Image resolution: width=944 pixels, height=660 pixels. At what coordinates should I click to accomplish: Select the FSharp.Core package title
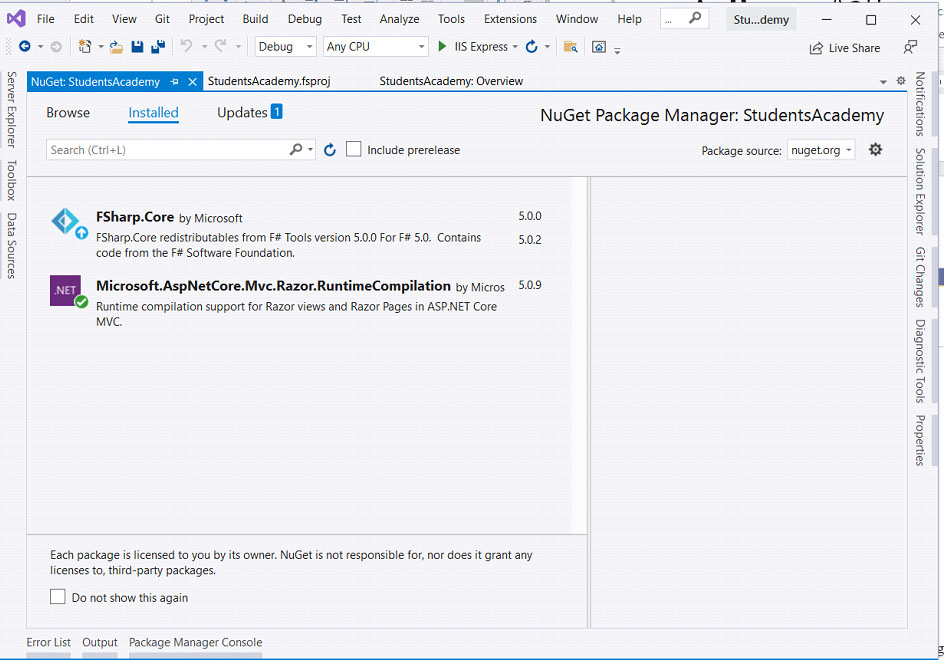pyautogui.click(x=135, y=217)
